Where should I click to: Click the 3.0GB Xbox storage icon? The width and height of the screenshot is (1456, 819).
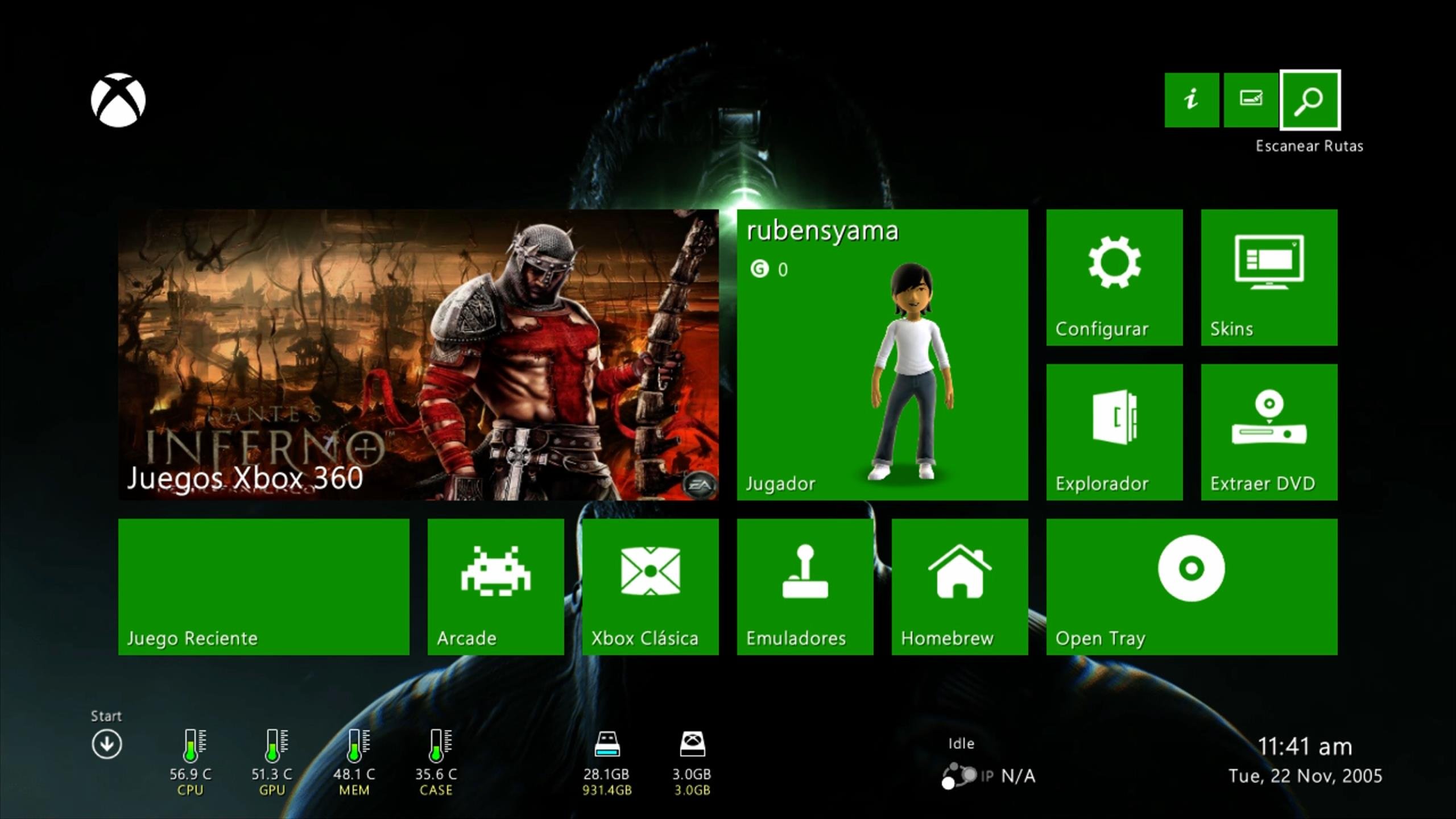pyautogui.click(x=692, y=744)
